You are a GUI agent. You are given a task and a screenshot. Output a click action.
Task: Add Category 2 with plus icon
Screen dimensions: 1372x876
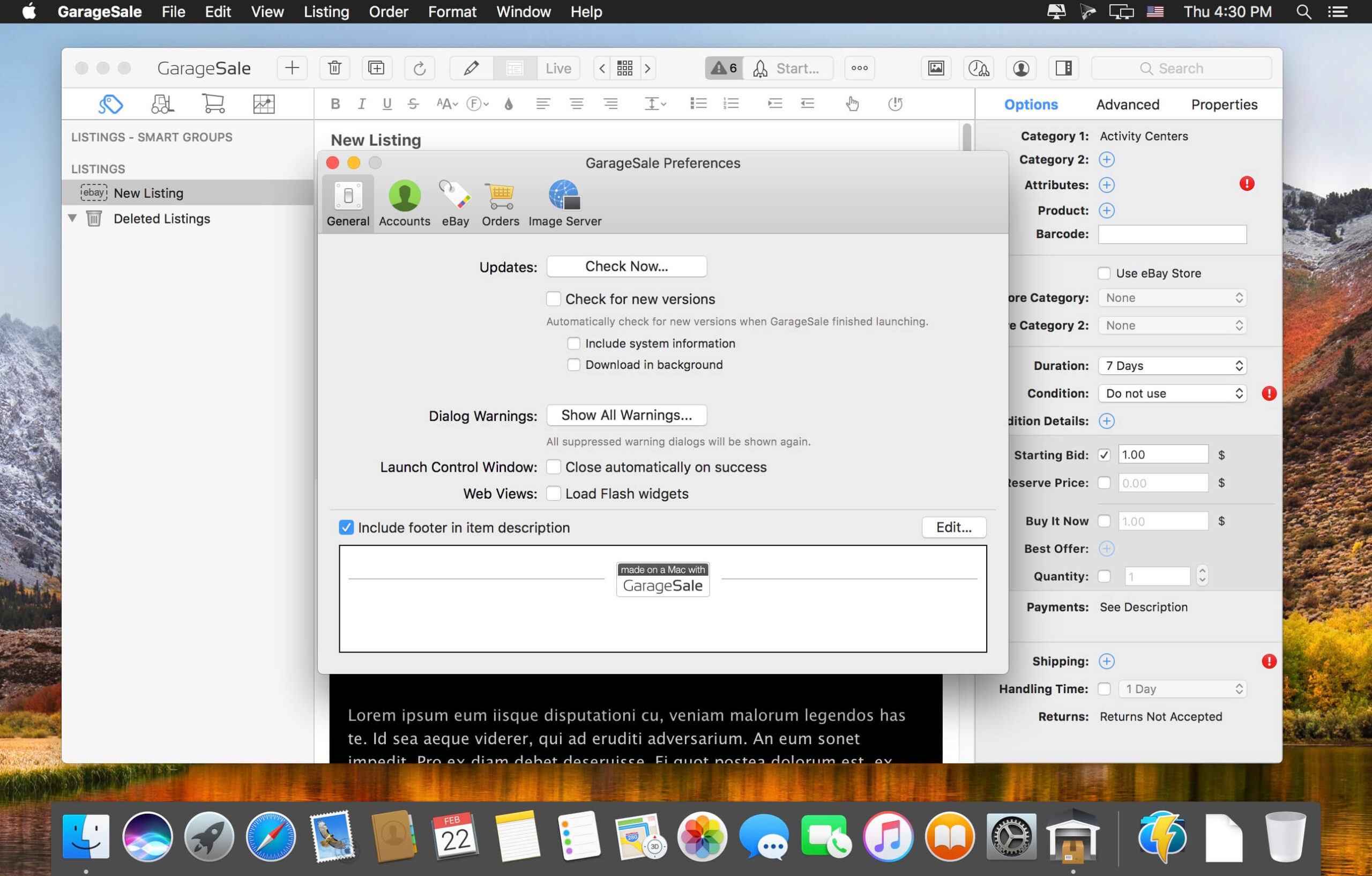(x=1107, y=160)
